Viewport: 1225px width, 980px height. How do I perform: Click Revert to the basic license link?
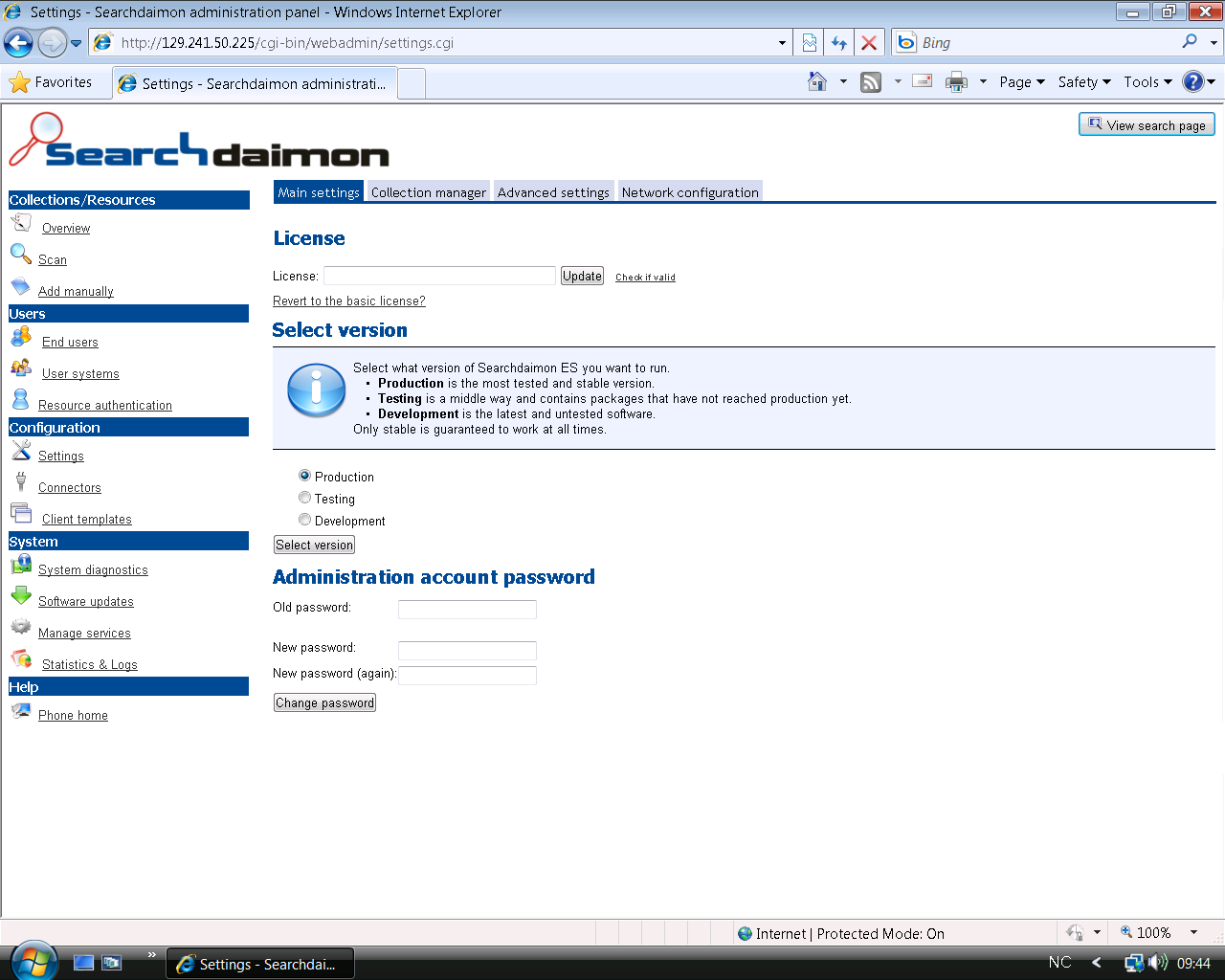click(x=349, y=301)
